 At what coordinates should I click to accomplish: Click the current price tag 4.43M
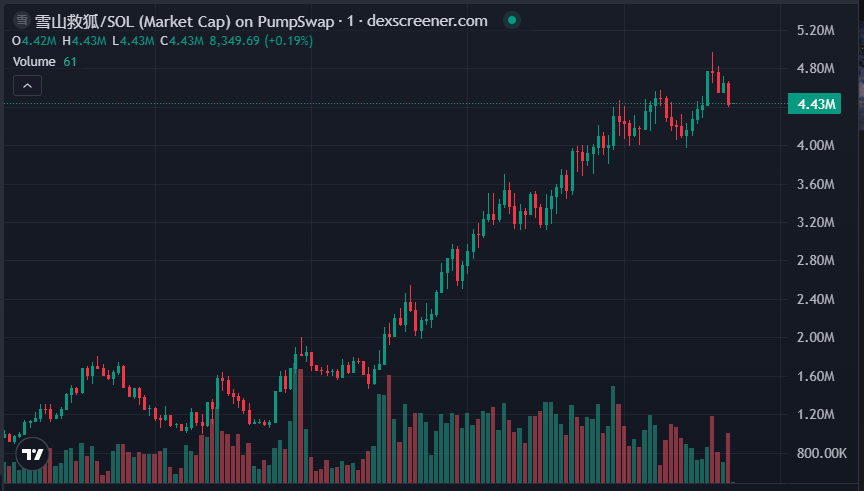(814, 104)
